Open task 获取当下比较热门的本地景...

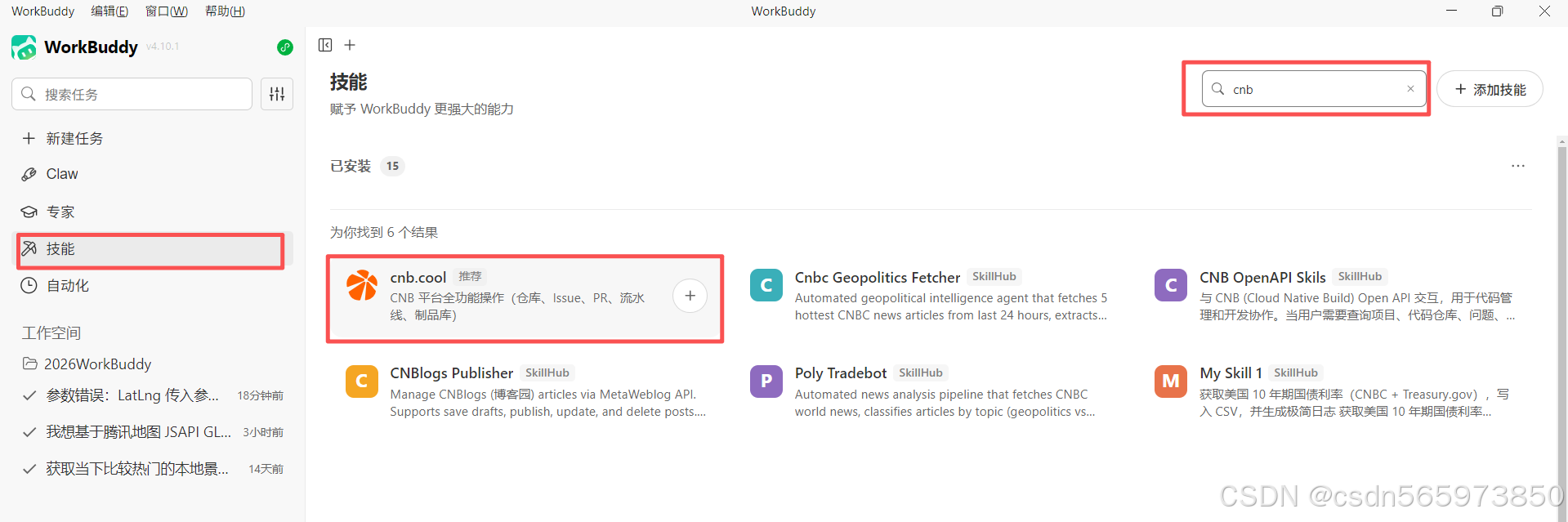[x=154, y=469]
